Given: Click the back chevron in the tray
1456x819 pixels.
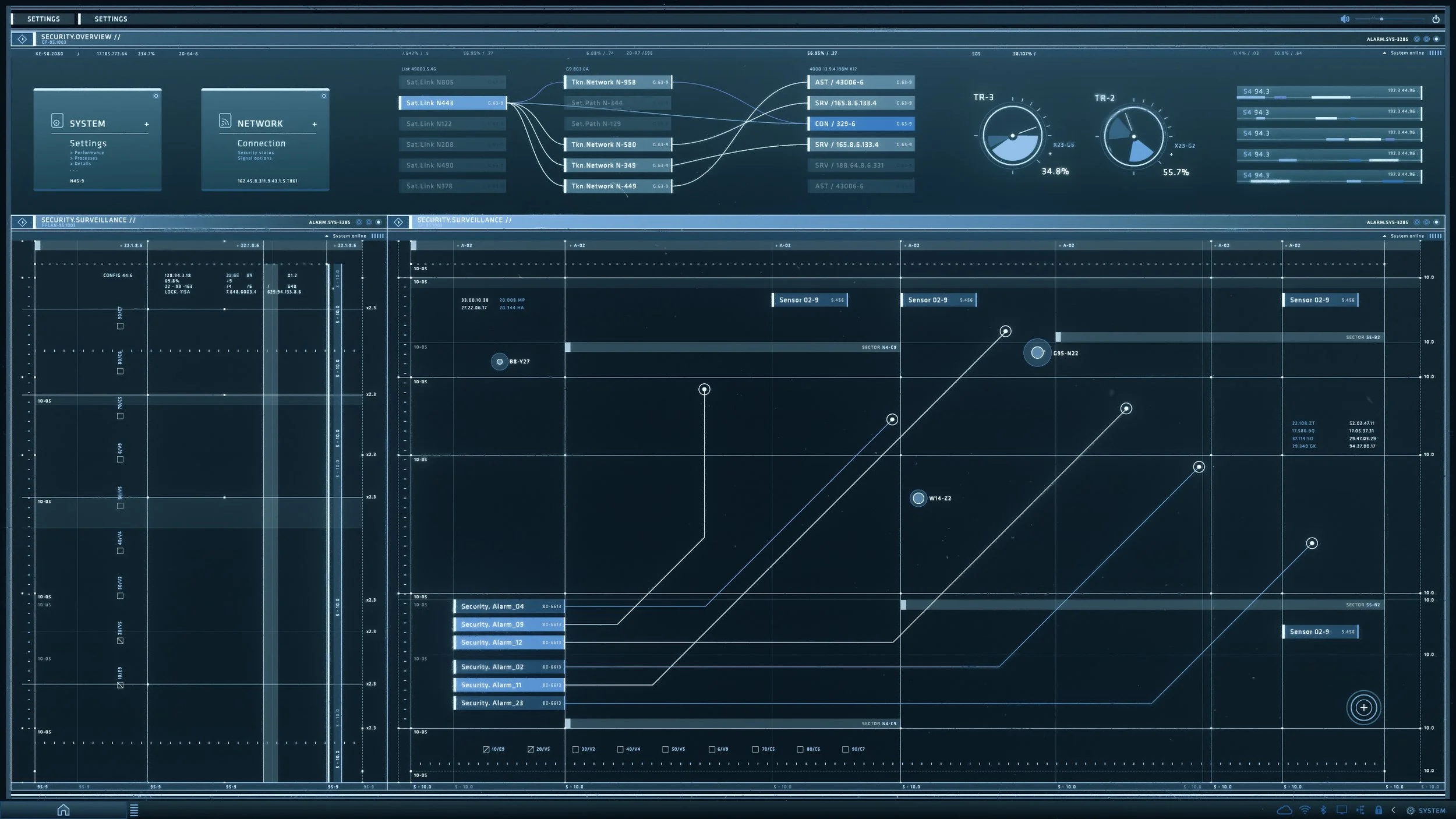Looking at the screenshot, I should 1393,810.
